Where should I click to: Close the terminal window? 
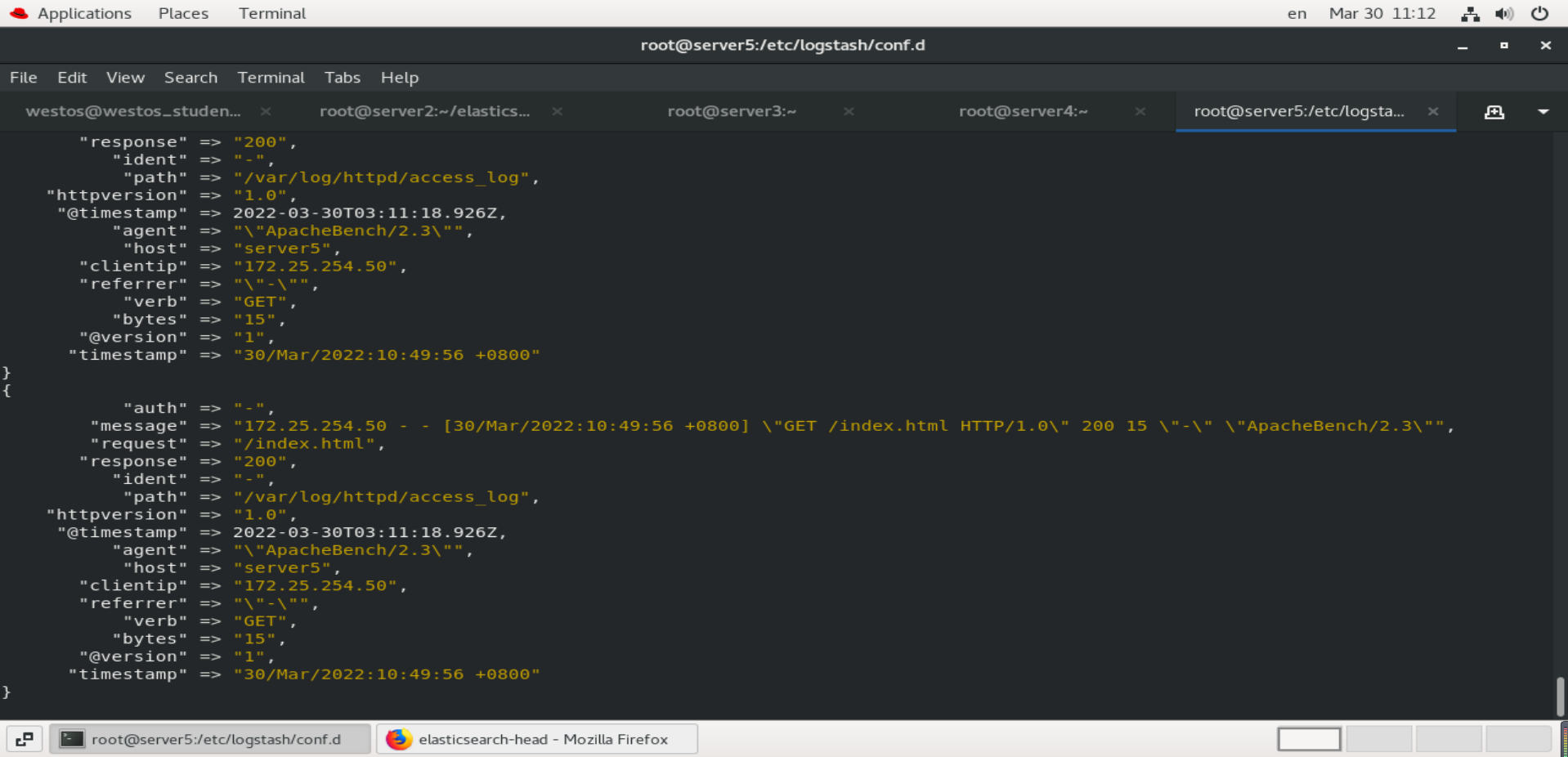(1545, 46)
